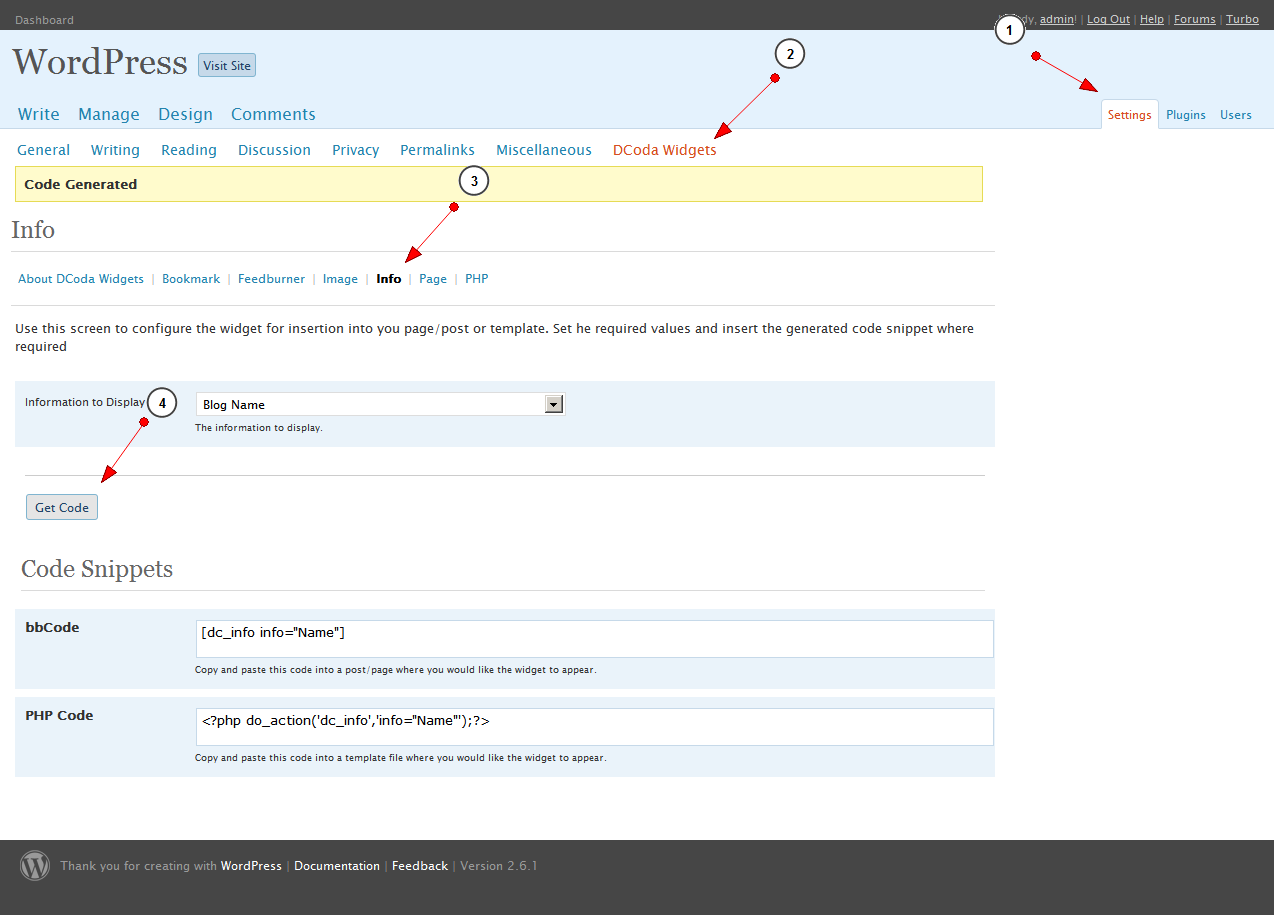Screen dimensions: 1274x915
Task: Click the Turbo link
Action: pos(1242,19)
